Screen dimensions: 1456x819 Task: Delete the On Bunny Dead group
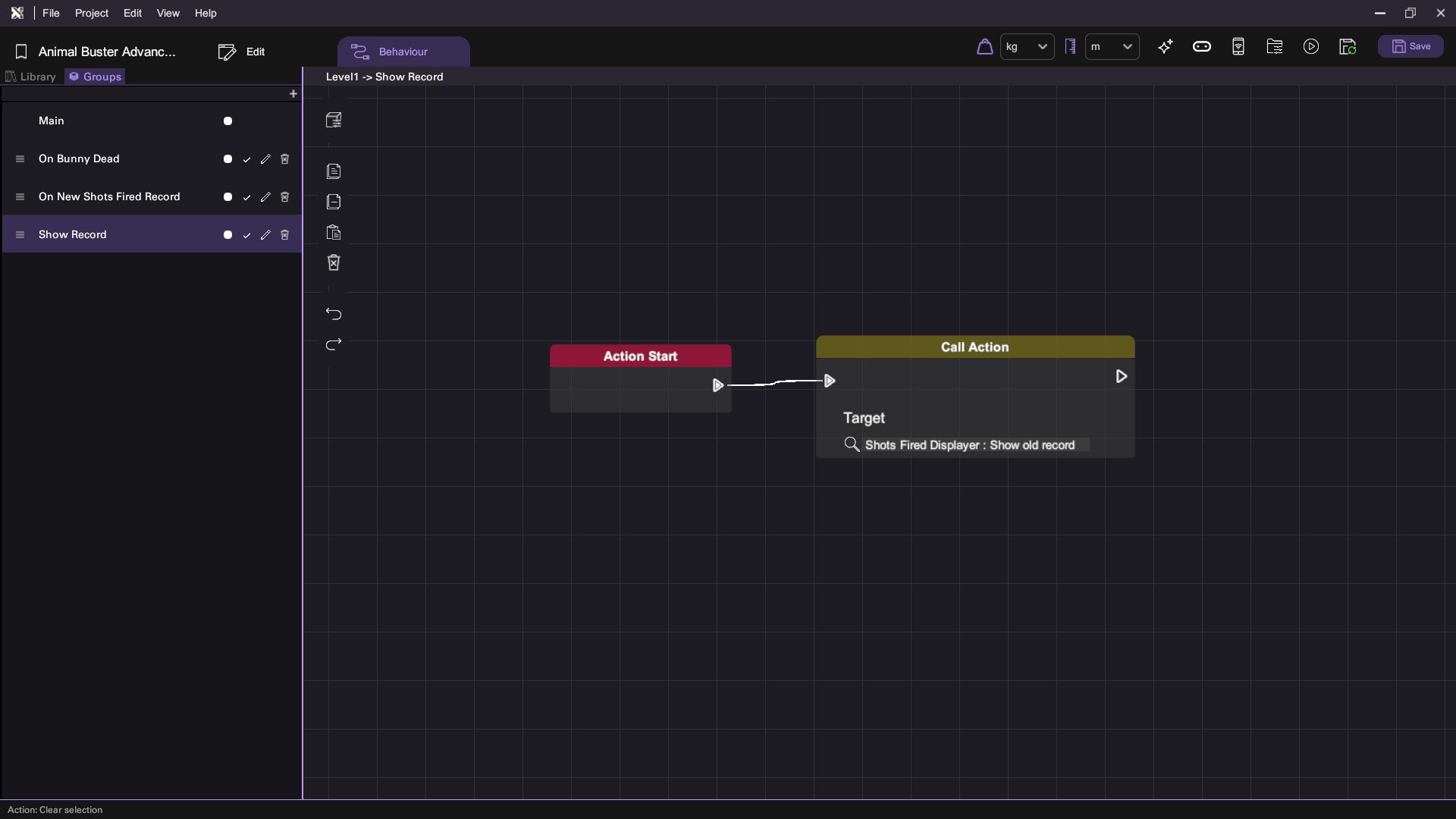pos(285,159)
